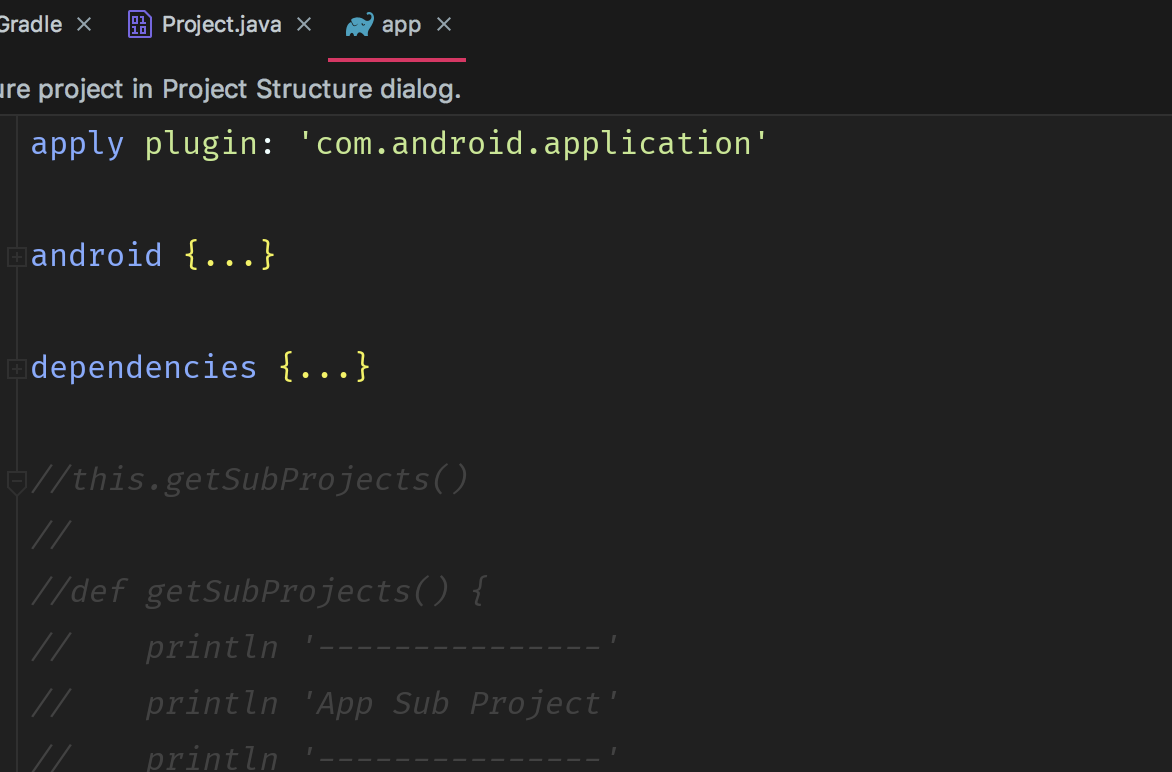
Task: Close the Project.java tab
Action: coord(303,25)
